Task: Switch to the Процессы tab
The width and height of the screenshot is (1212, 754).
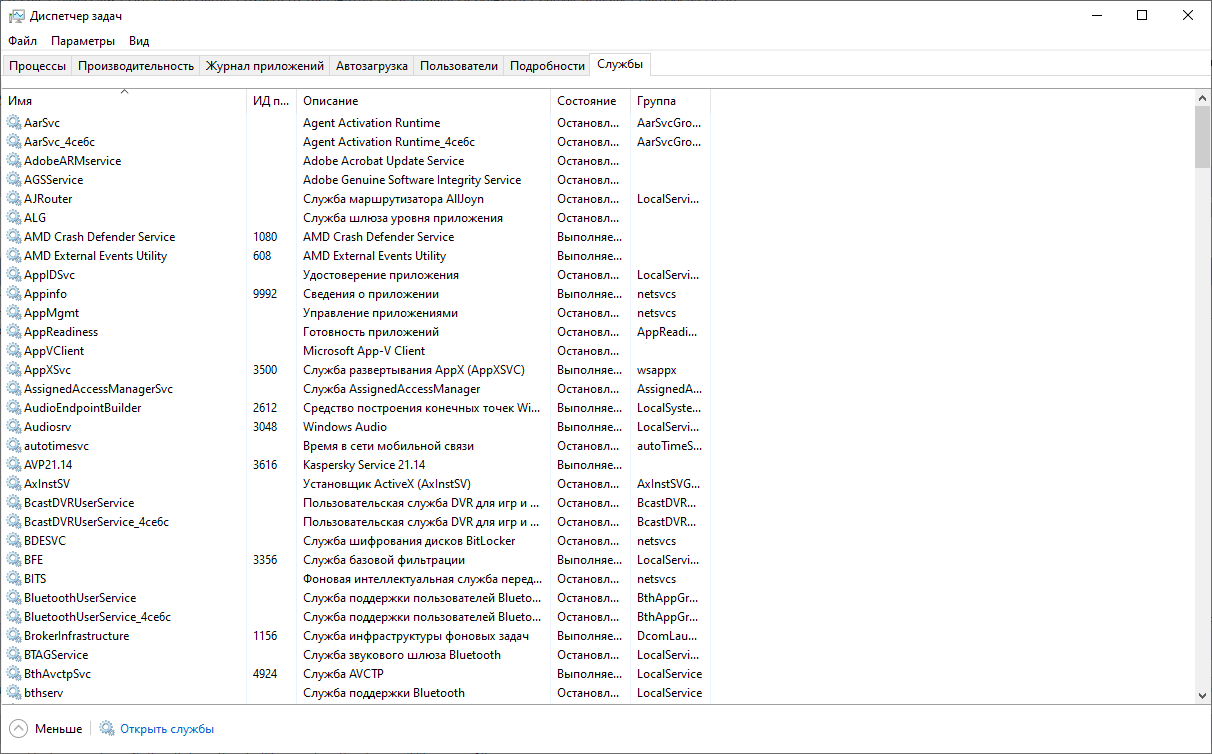Action: (x=38, y=66)
